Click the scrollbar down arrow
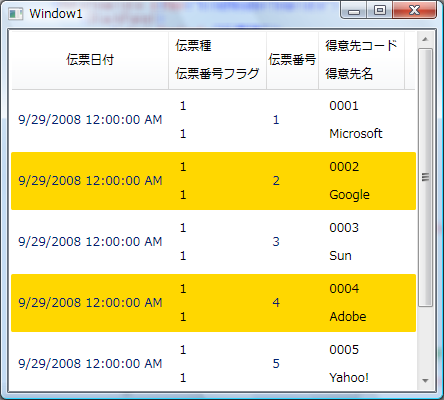The height and width of the screenshot is (400, 444). 425,380
